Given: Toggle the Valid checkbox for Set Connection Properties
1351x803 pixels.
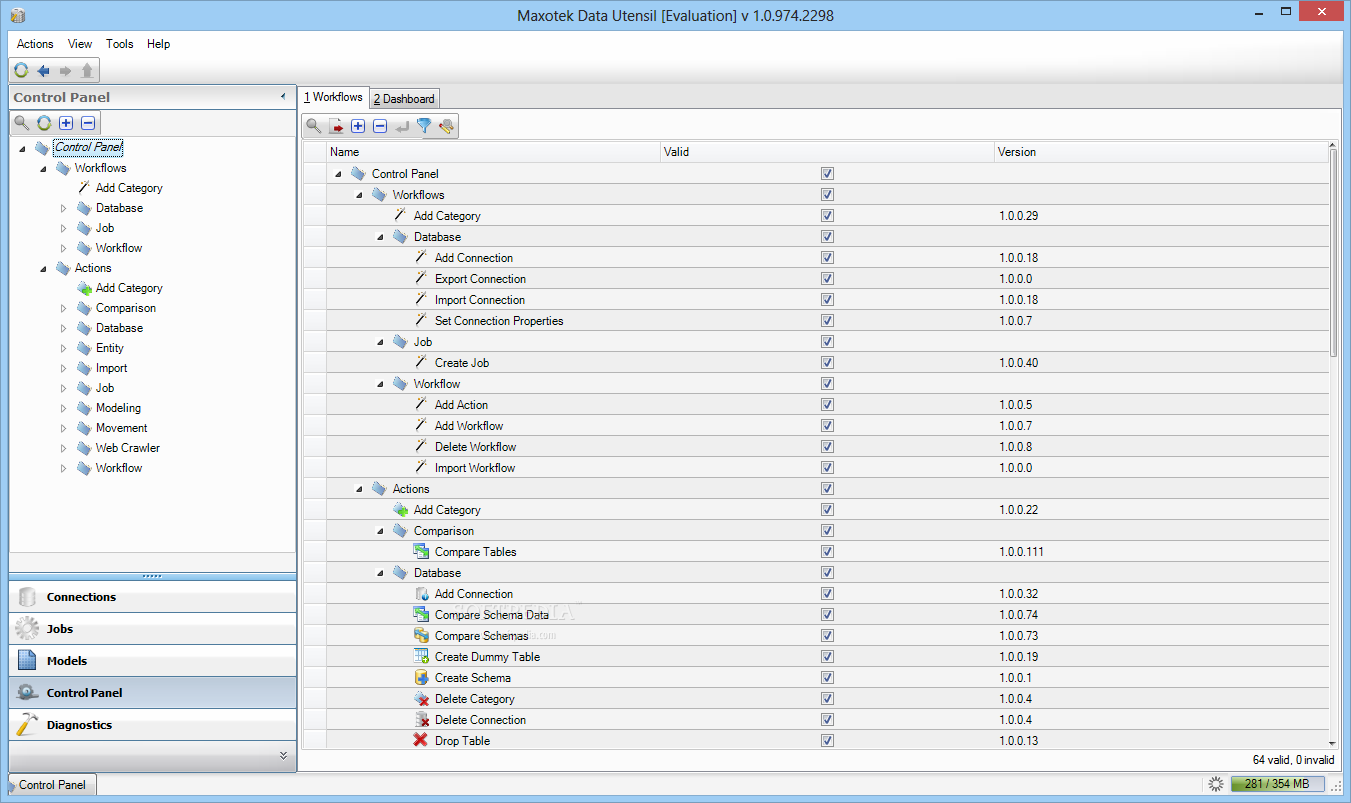Looking at the screenshot, I should click(827, 321).
